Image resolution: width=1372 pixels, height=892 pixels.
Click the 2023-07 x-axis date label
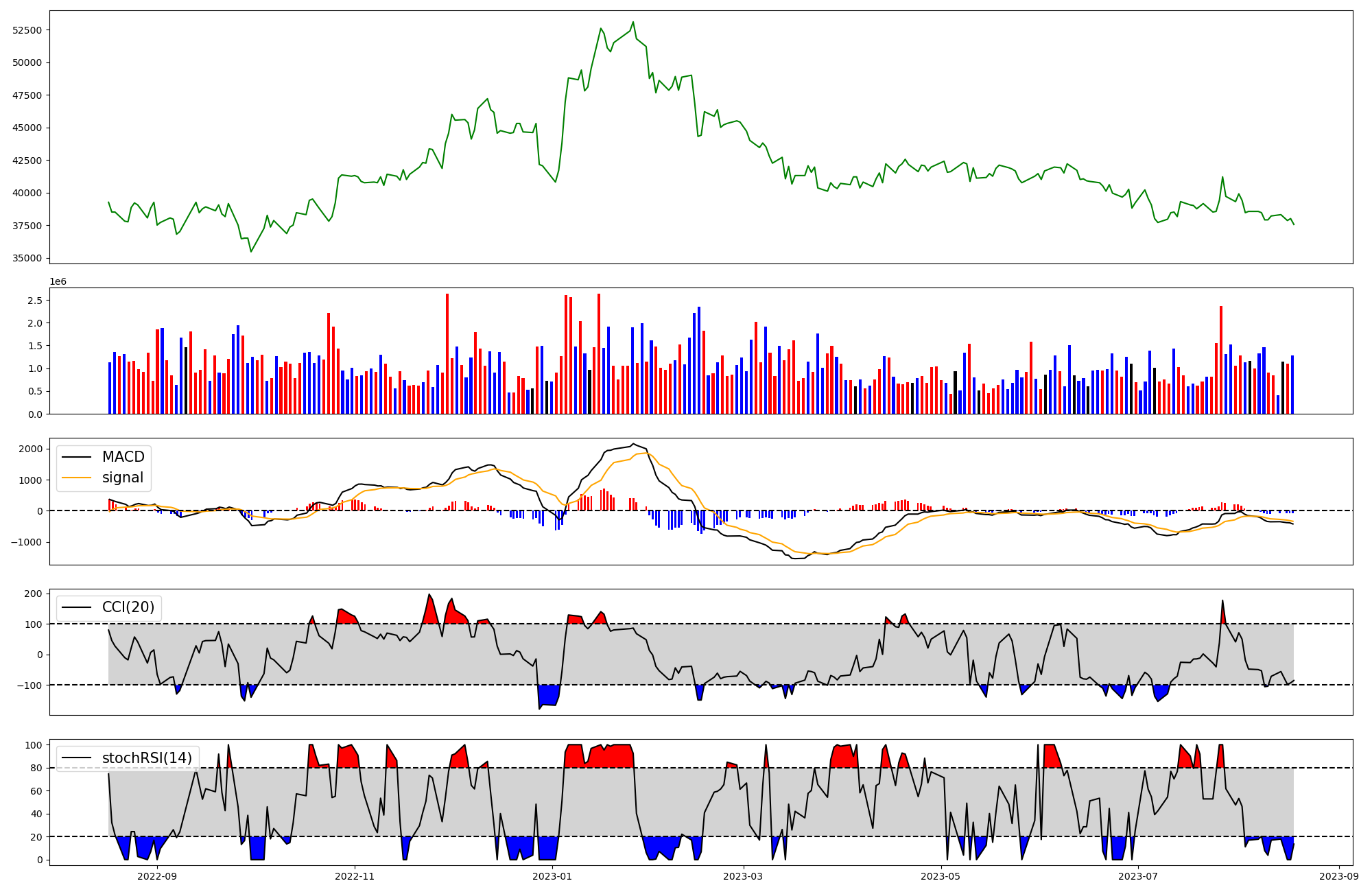tap(1138, 876)
